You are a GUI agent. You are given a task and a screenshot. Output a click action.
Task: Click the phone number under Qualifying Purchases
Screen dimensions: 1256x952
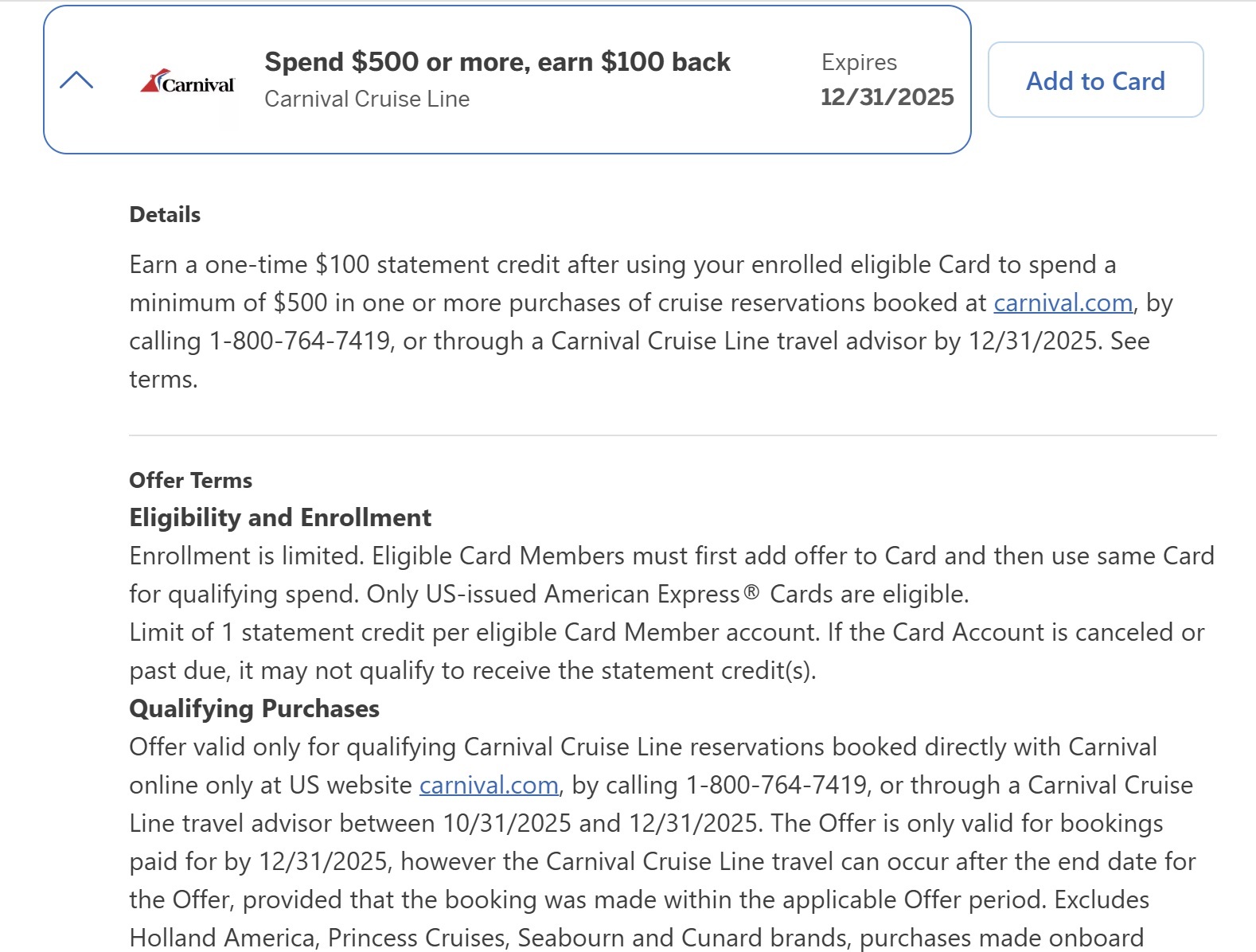tap(776, 786)
